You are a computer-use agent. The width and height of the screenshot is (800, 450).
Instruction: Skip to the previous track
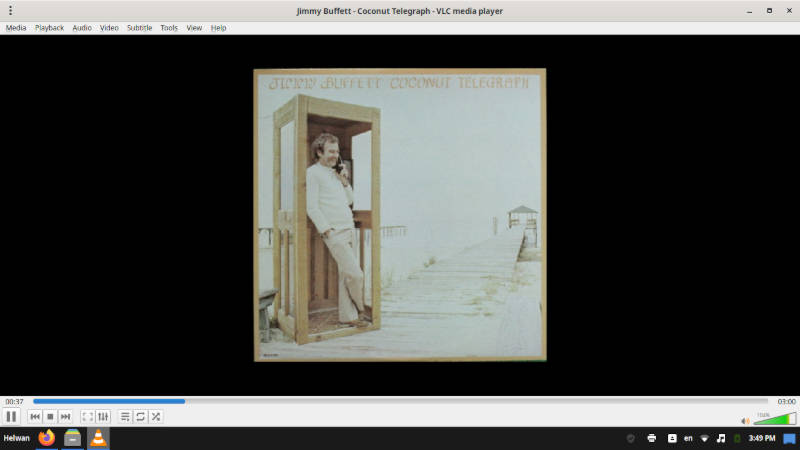point(35,416)
